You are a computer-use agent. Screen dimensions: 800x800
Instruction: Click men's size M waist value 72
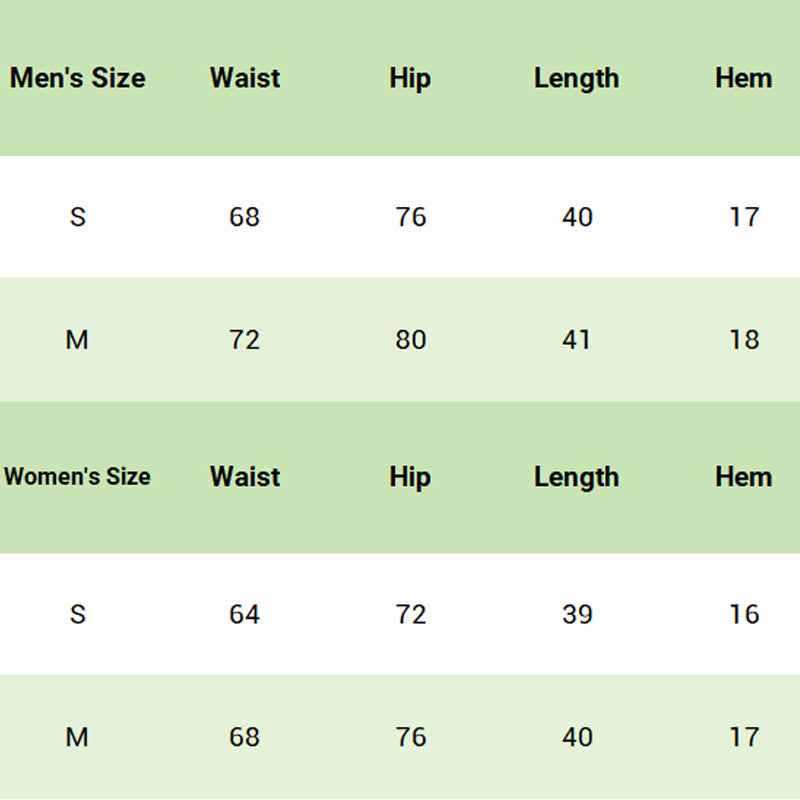click(244, 340)
